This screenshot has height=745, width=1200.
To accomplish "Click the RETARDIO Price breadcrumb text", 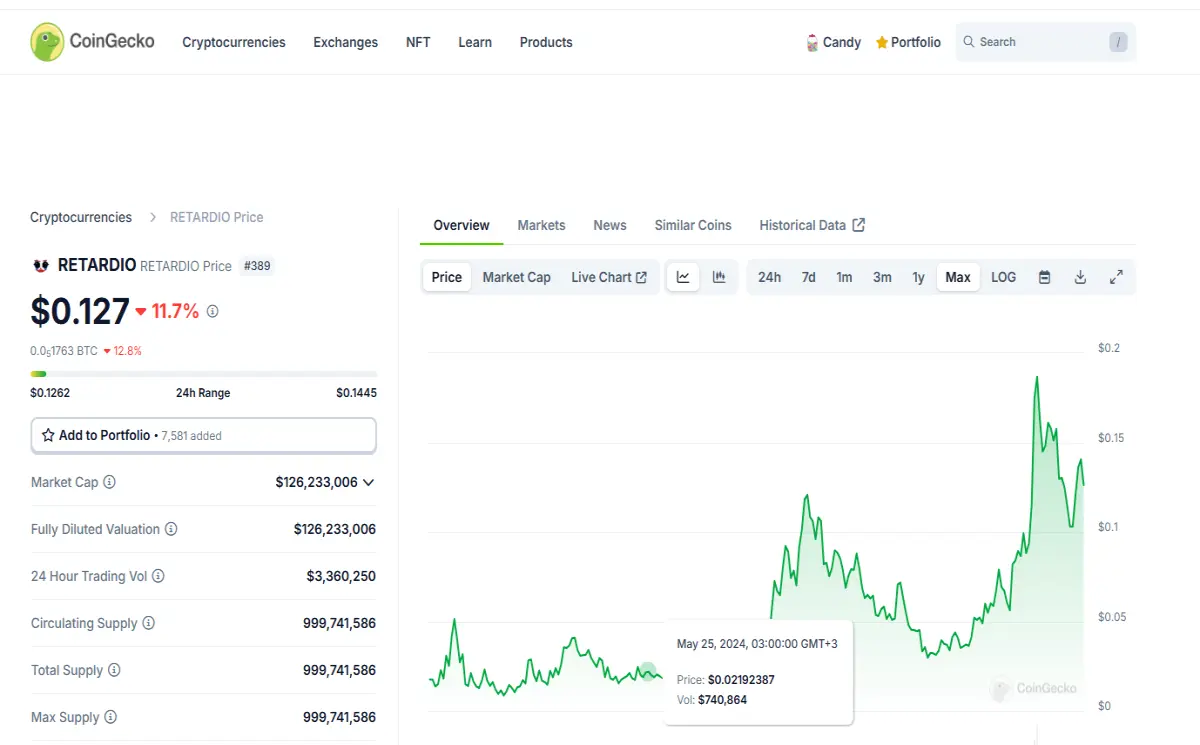I will [217, 217].
